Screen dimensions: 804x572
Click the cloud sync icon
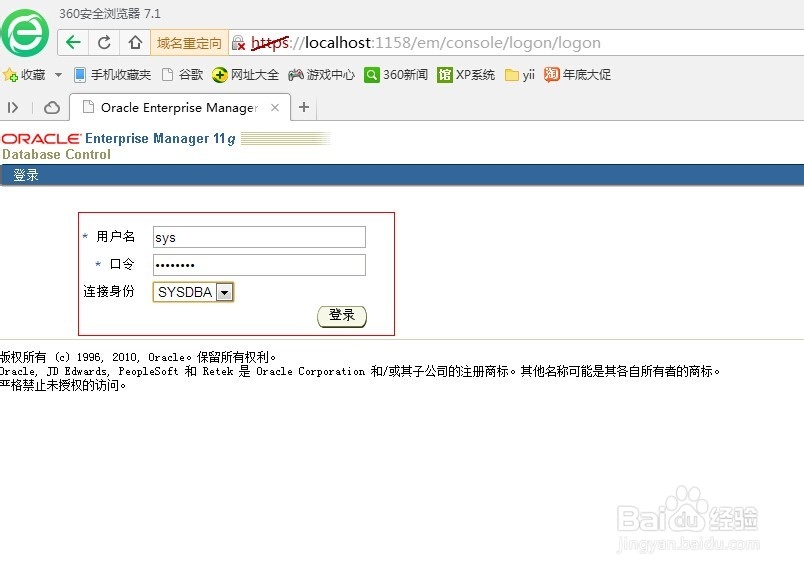52,108
